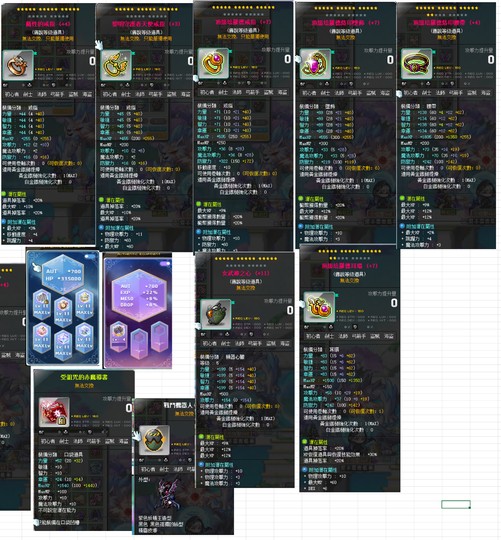
Task: Click the green mechanical heart icon
Action: 215,314
